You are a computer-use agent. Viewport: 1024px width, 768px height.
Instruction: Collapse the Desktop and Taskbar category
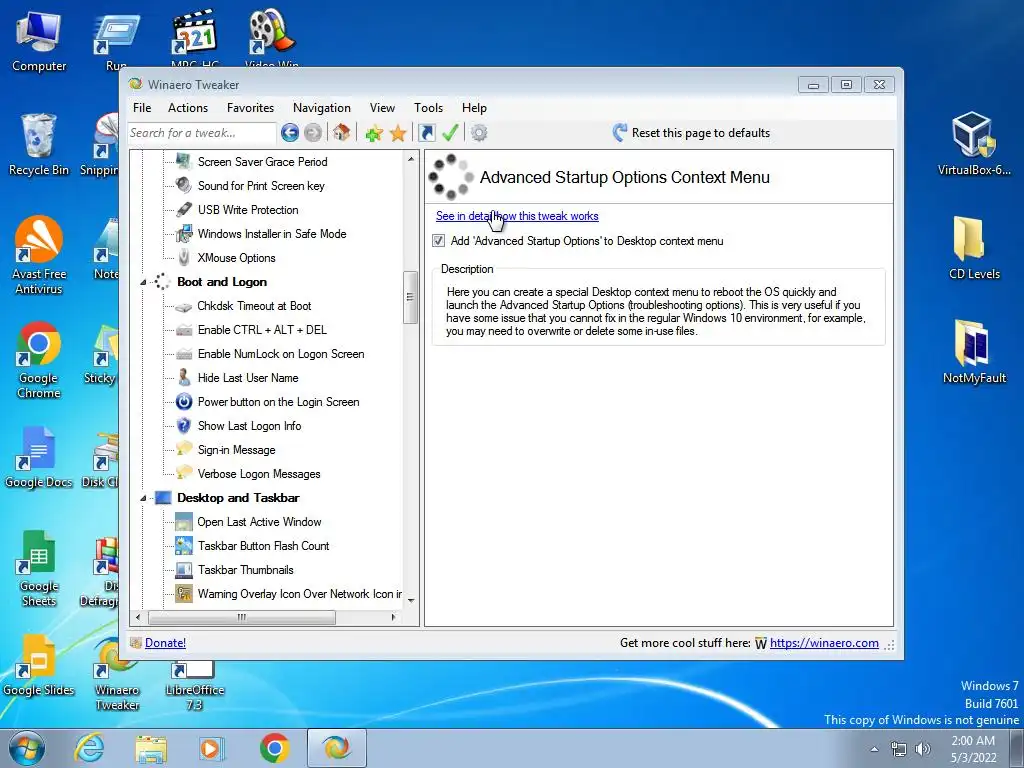143,498
